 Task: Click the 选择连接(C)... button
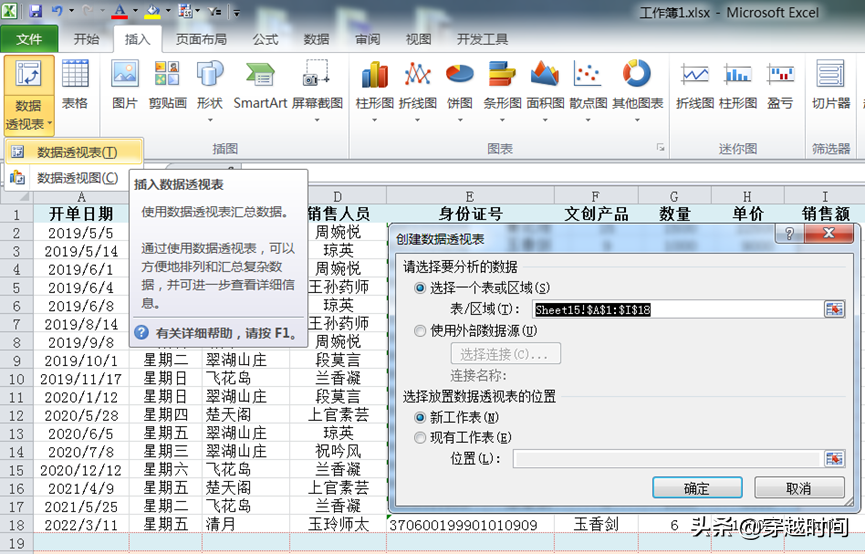click(x=505, y=354)
